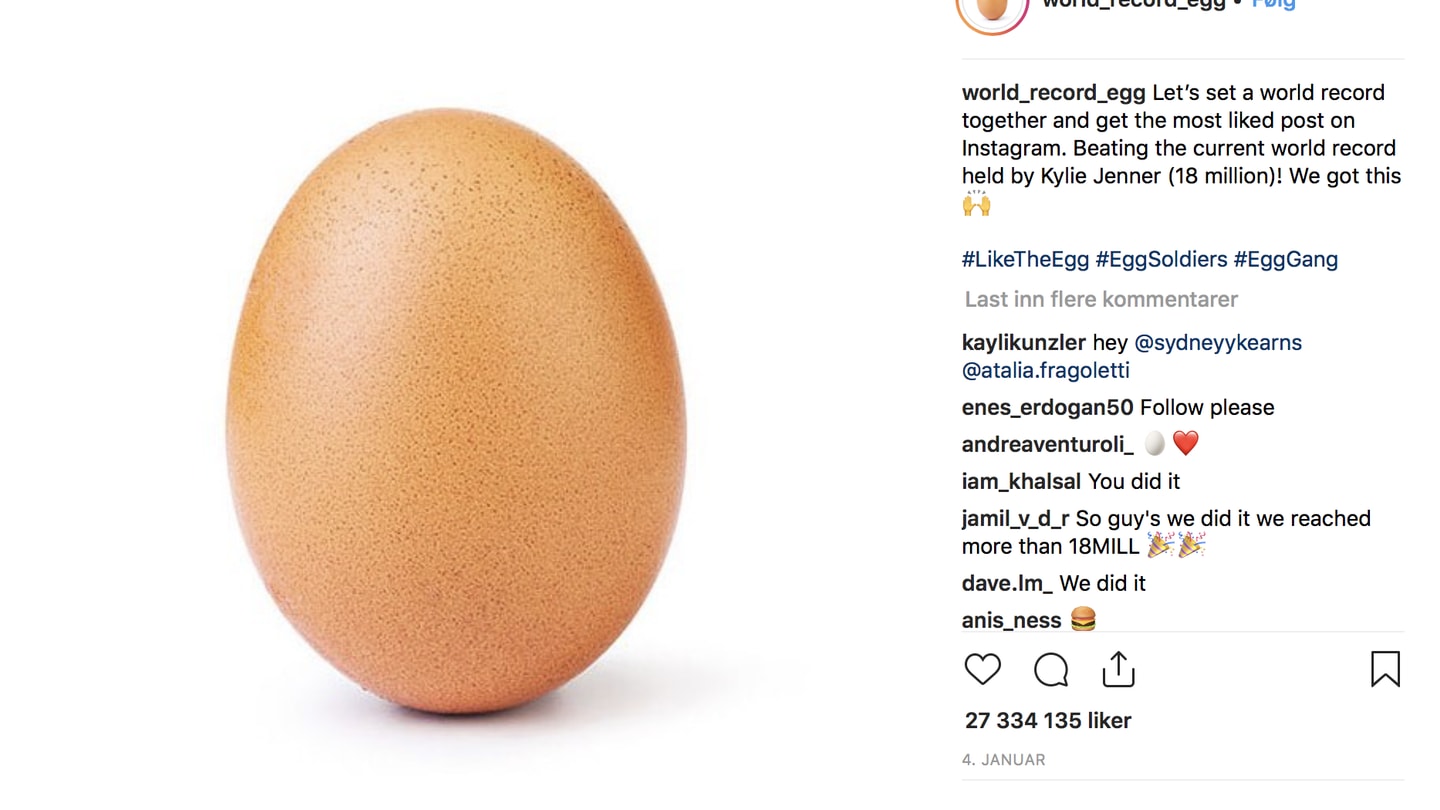
Task: Open the #LikeTheEgg hashtag
Action: (1025, 259)
